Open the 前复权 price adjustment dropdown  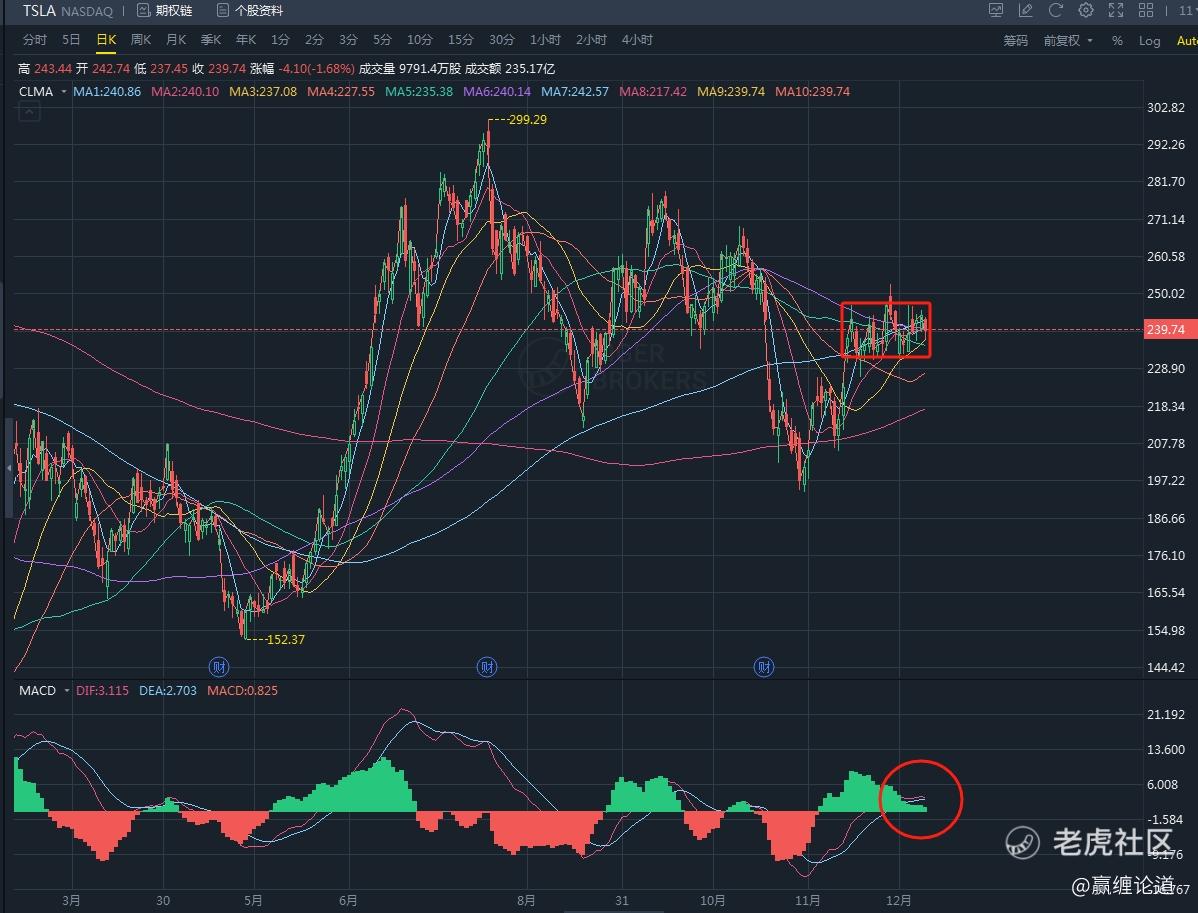pos(1068,40)
